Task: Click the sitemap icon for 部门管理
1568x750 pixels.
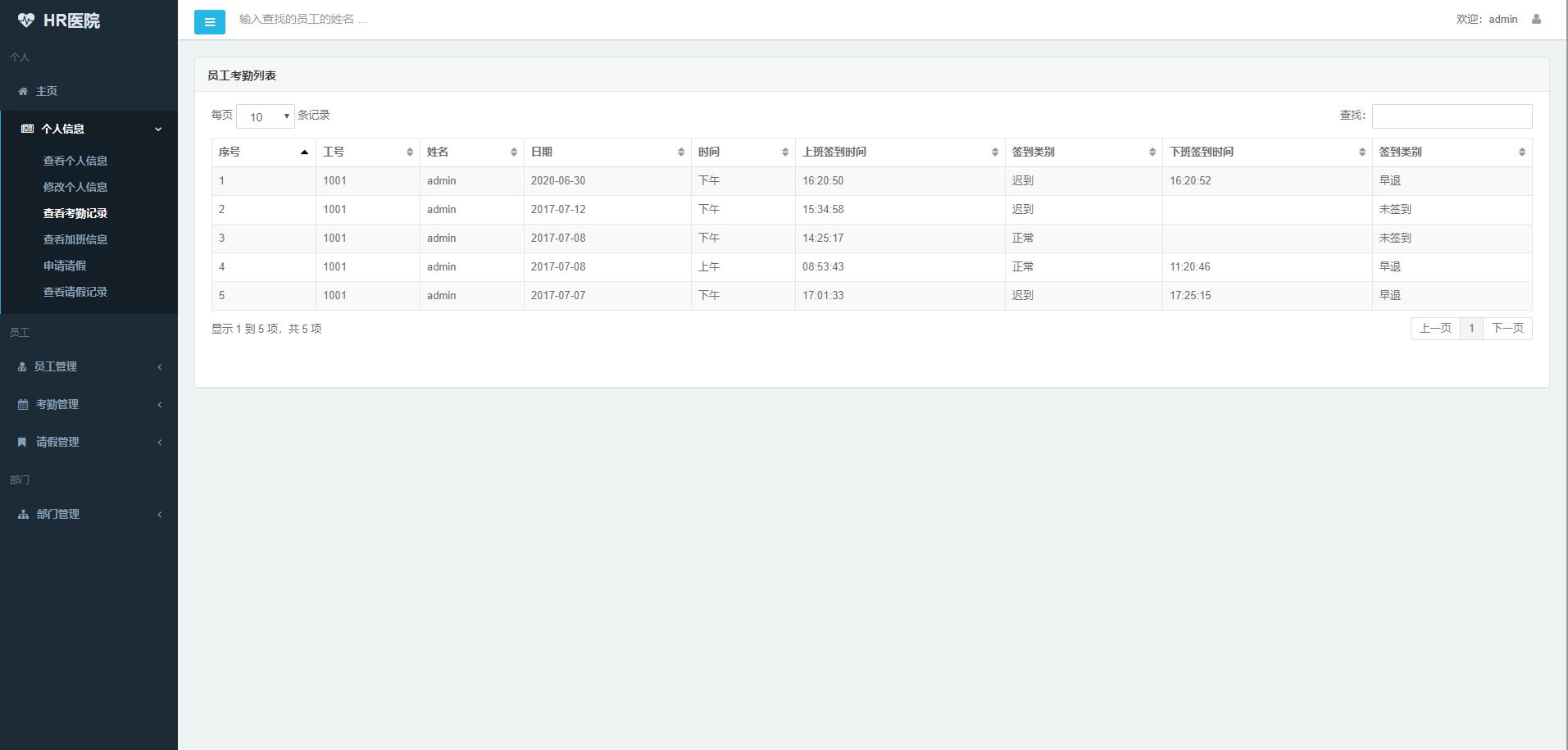Action: (x=23, y=514)
